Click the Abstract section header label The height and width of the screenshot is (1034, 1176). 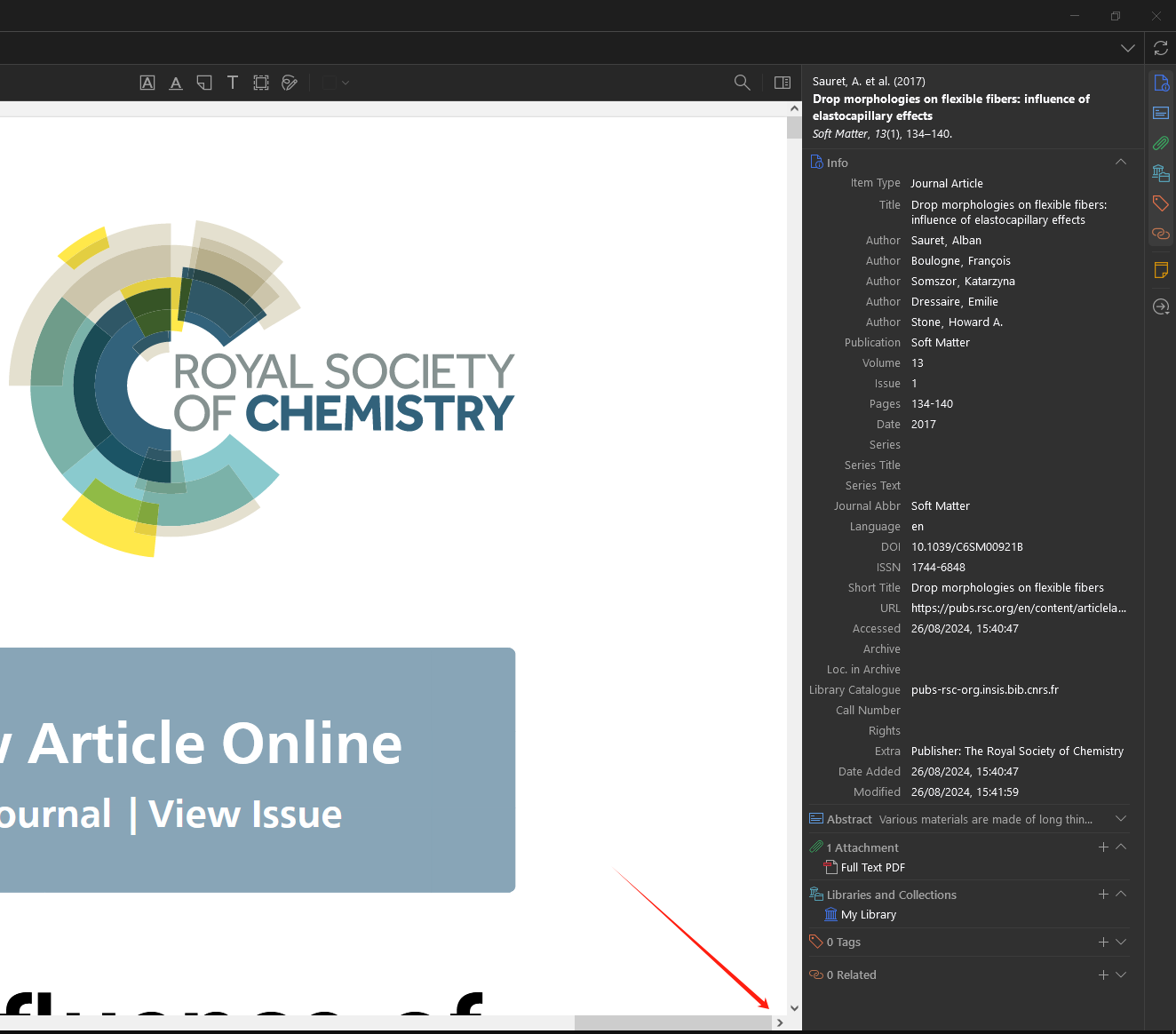coord(849,819)
